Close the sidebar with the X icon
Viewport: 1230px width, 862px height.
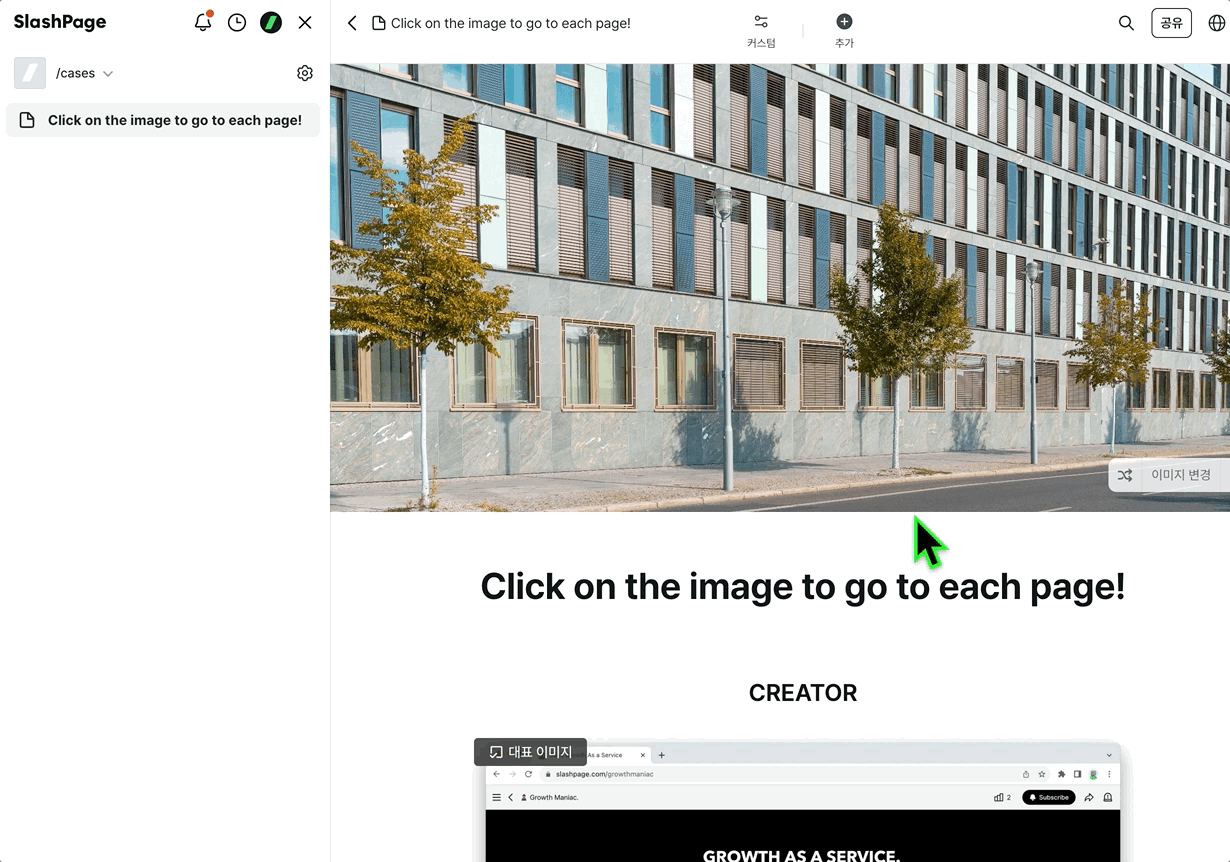pyautogui.click(x=305, y=23)
